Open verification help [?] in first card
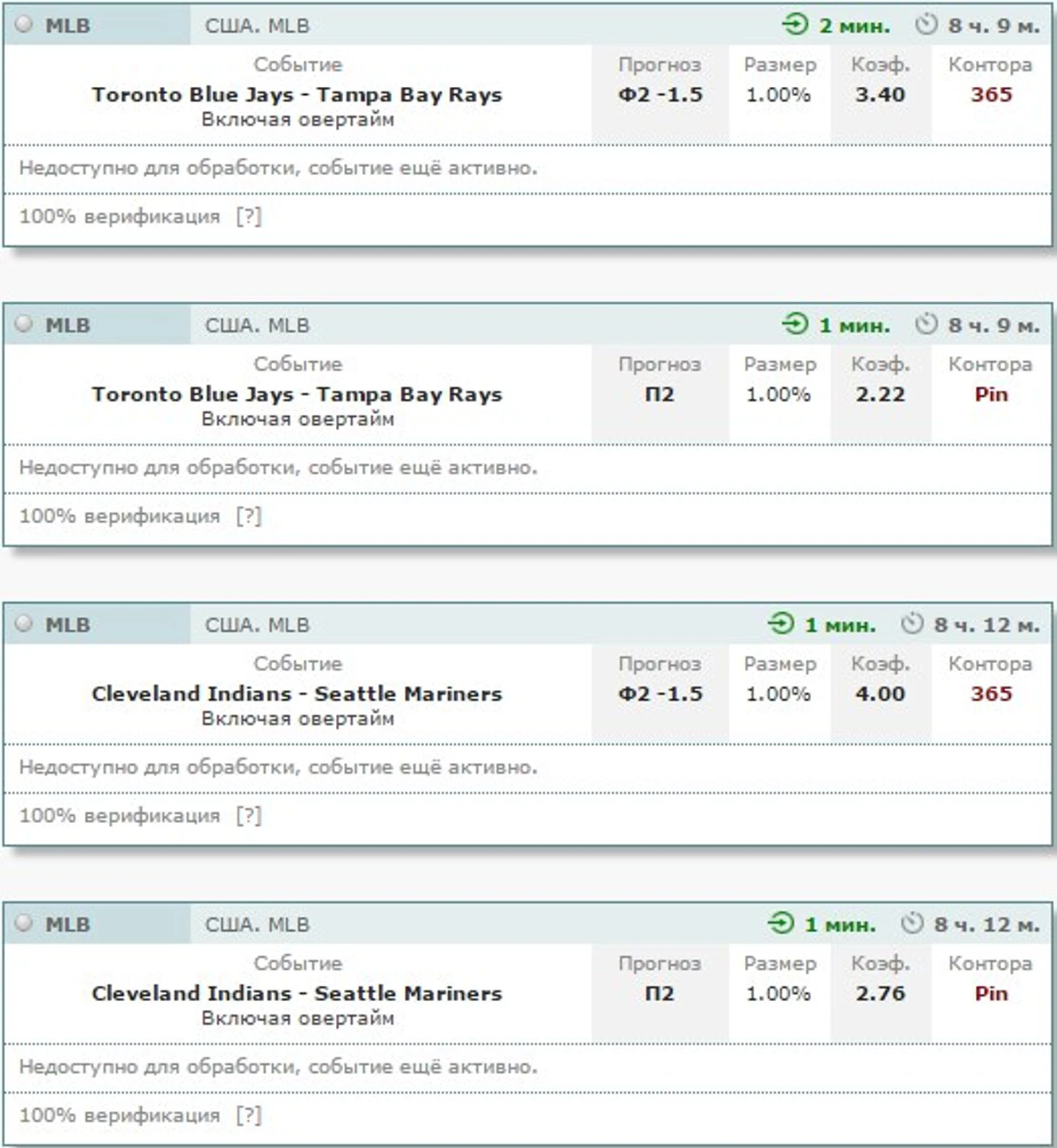Screen dimensions: 1057x1148 click(248, 216)
